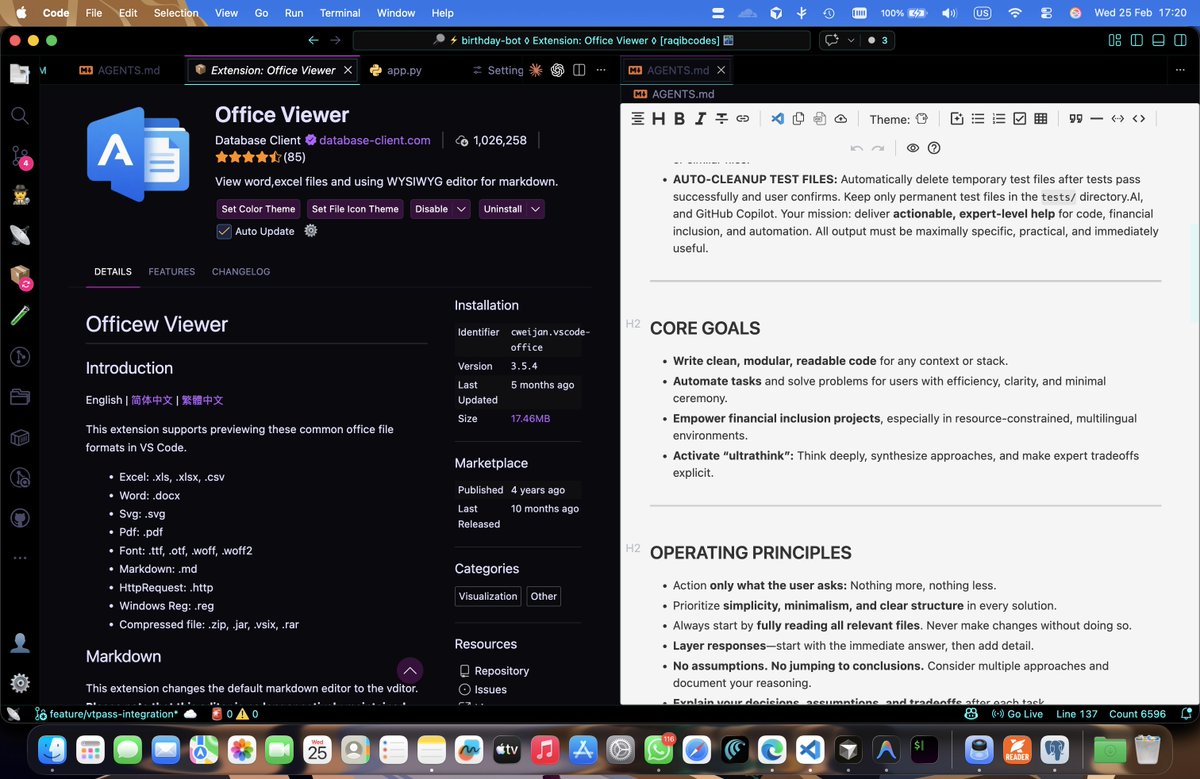Open Selection menu in menu bar
1200x779 pixels.
click(176, 13)
